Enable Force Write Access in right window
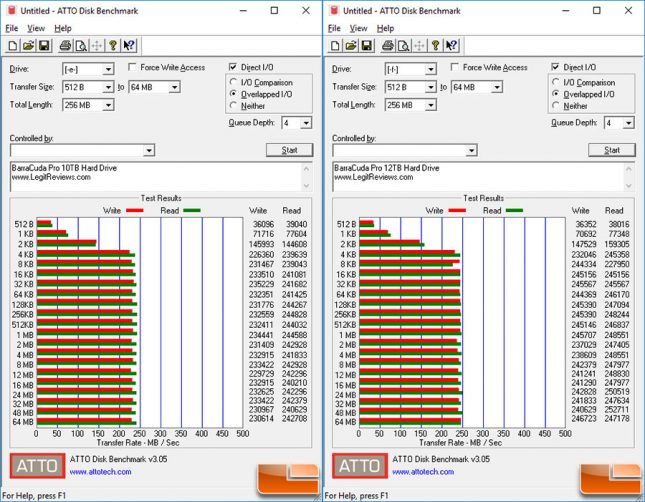This screenshot has width=645, height=502. (455, 67)
